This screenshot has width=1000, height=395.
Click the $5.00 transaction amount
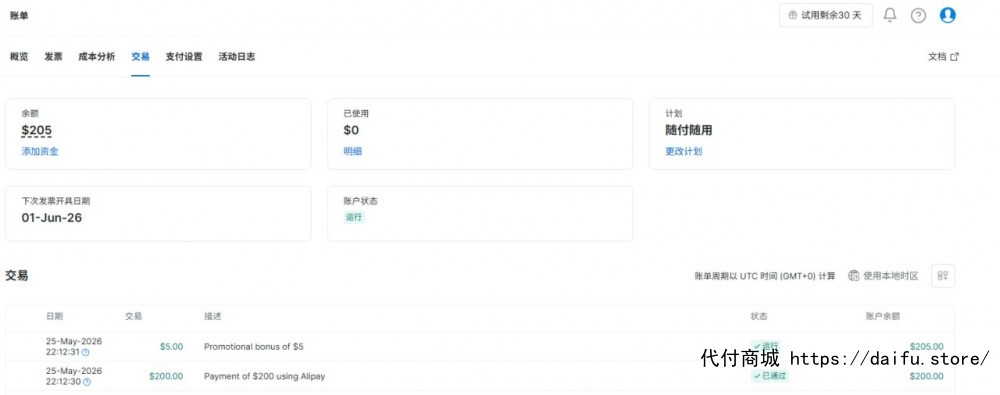[x=171, y=347]
